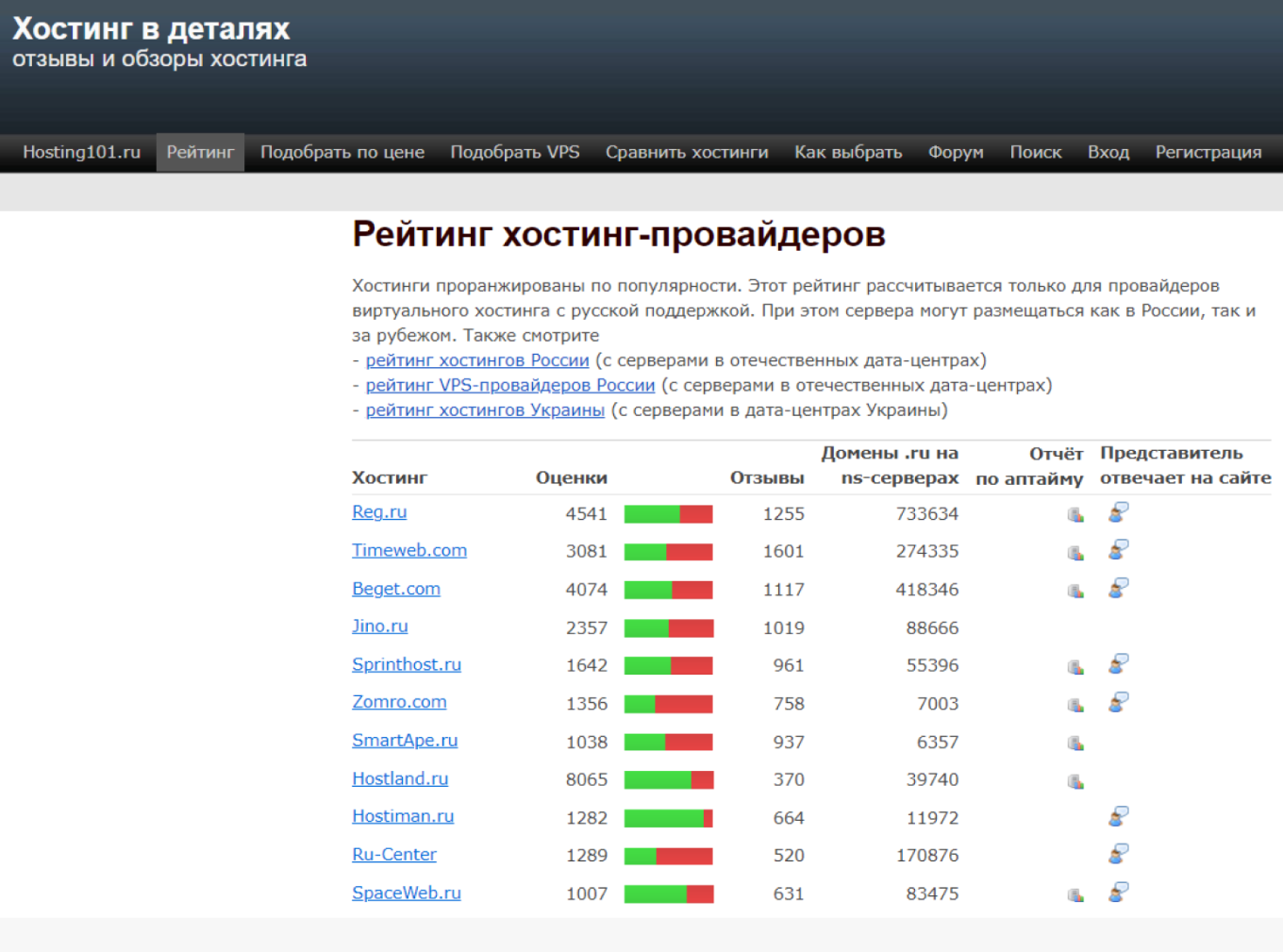Open Timeweb.com uptime report icon

[x=1074, y=552]
